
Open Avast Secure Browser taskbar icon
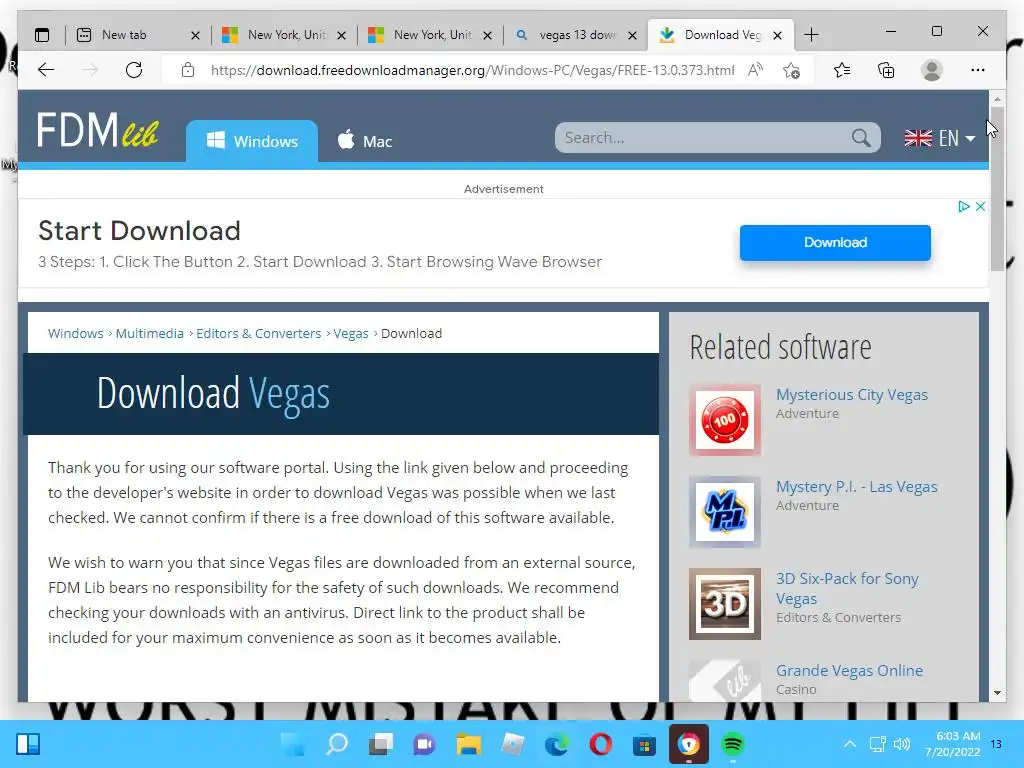pos(688,744)
